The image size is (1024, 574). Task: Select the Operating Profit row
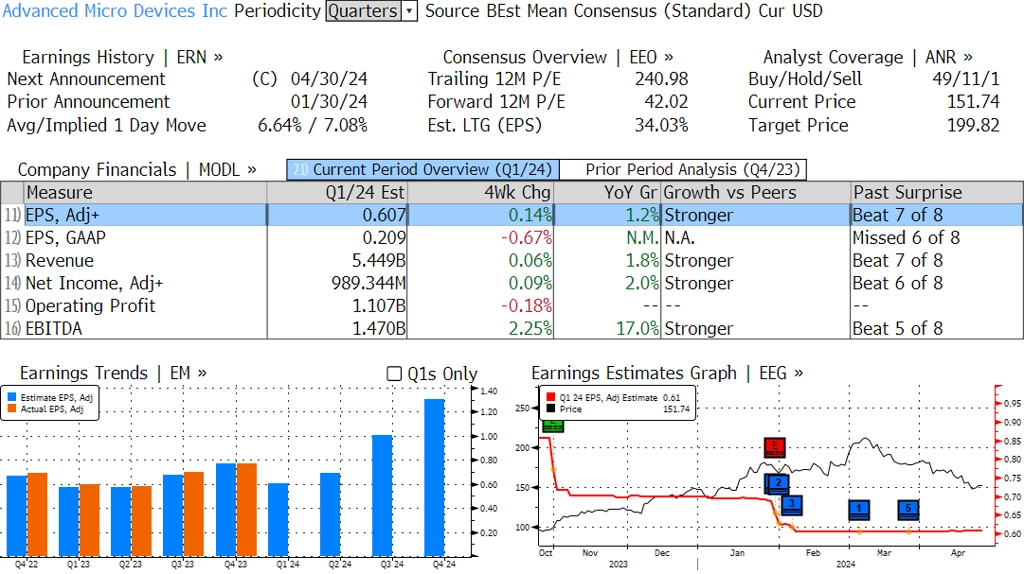512,306
